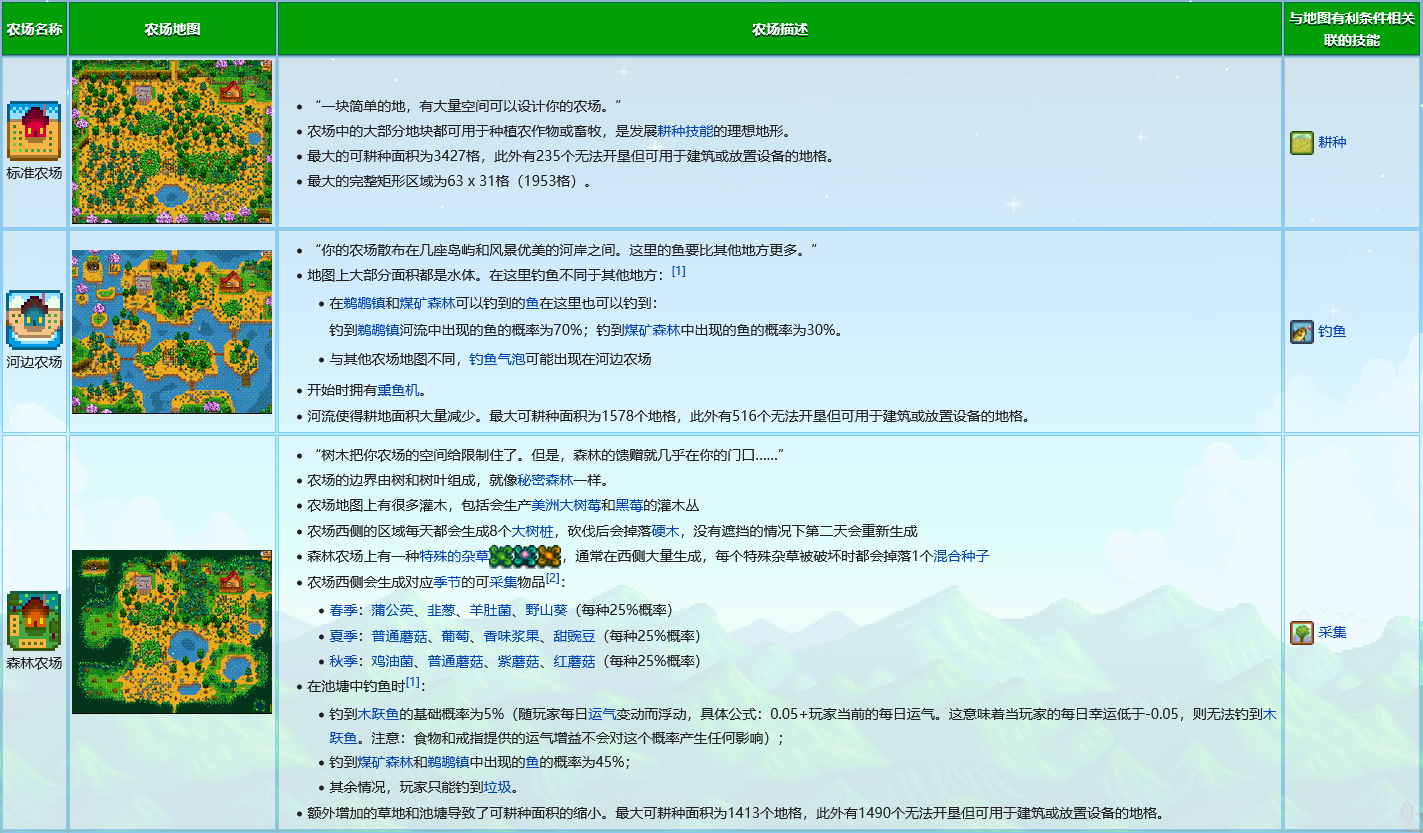Open the 野山葵 link

(x=546, y=610)
